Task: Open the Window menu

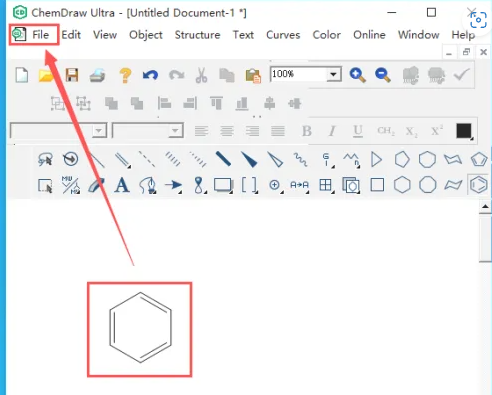Action: (419, 35)
